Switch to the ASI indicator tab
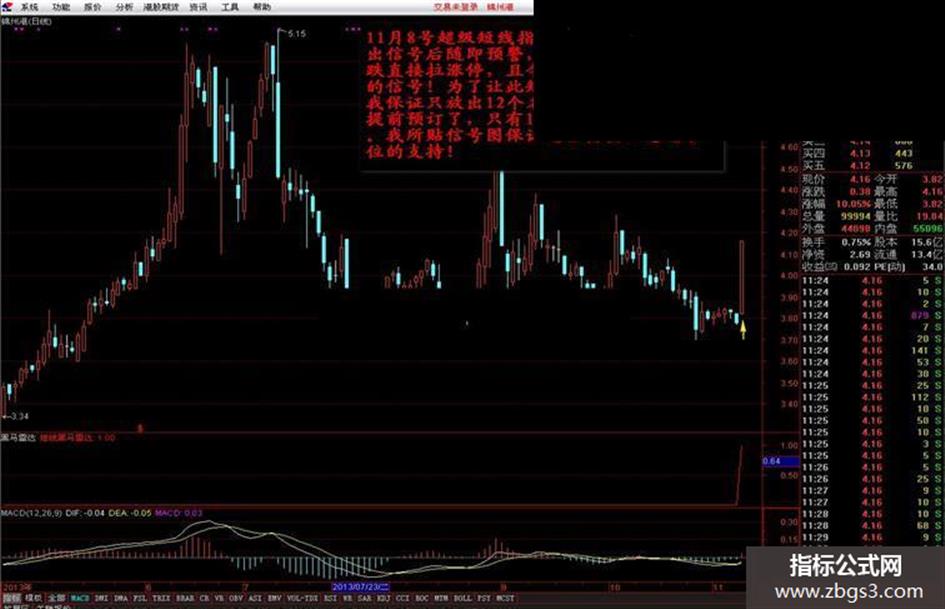Screen dimensions: 945x609 coord(256,598)
